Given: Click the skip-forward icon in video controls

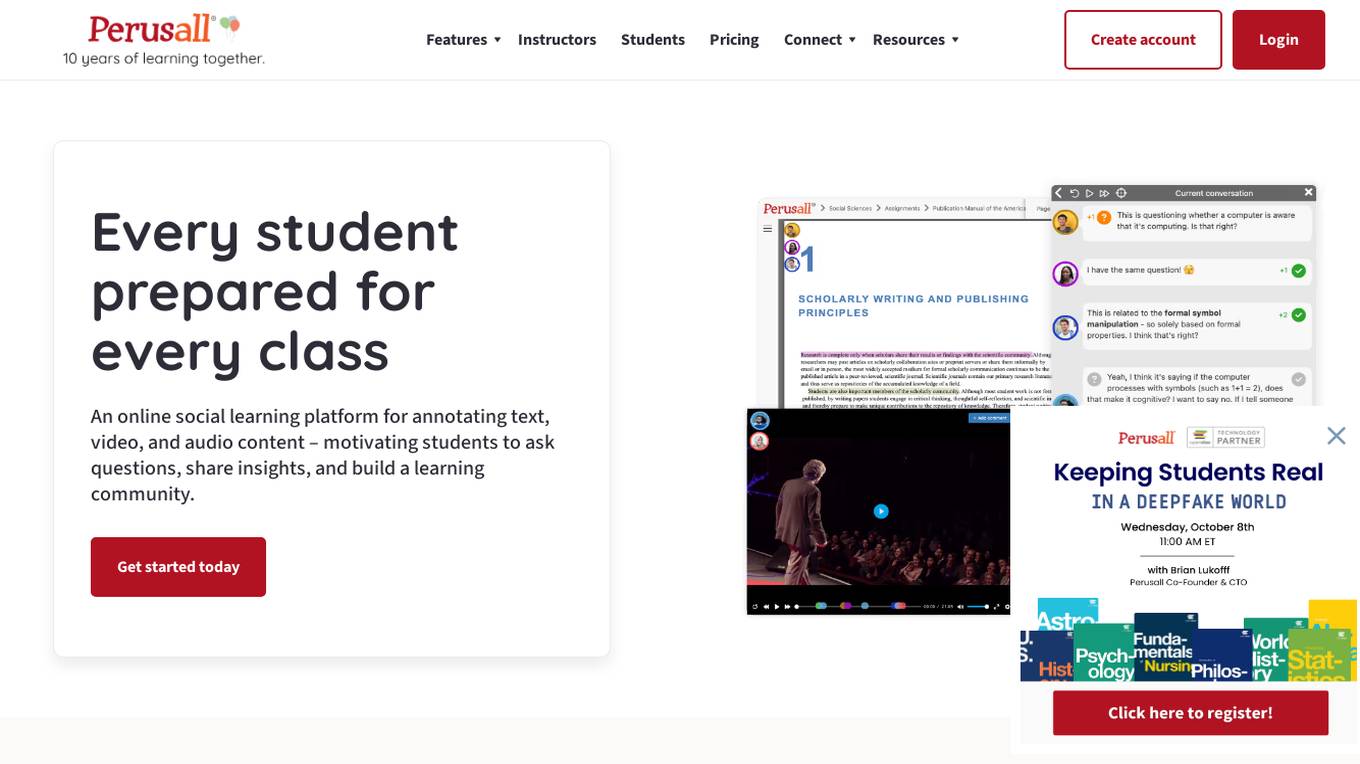Looking at the screenshot, I should coord(787,607).
